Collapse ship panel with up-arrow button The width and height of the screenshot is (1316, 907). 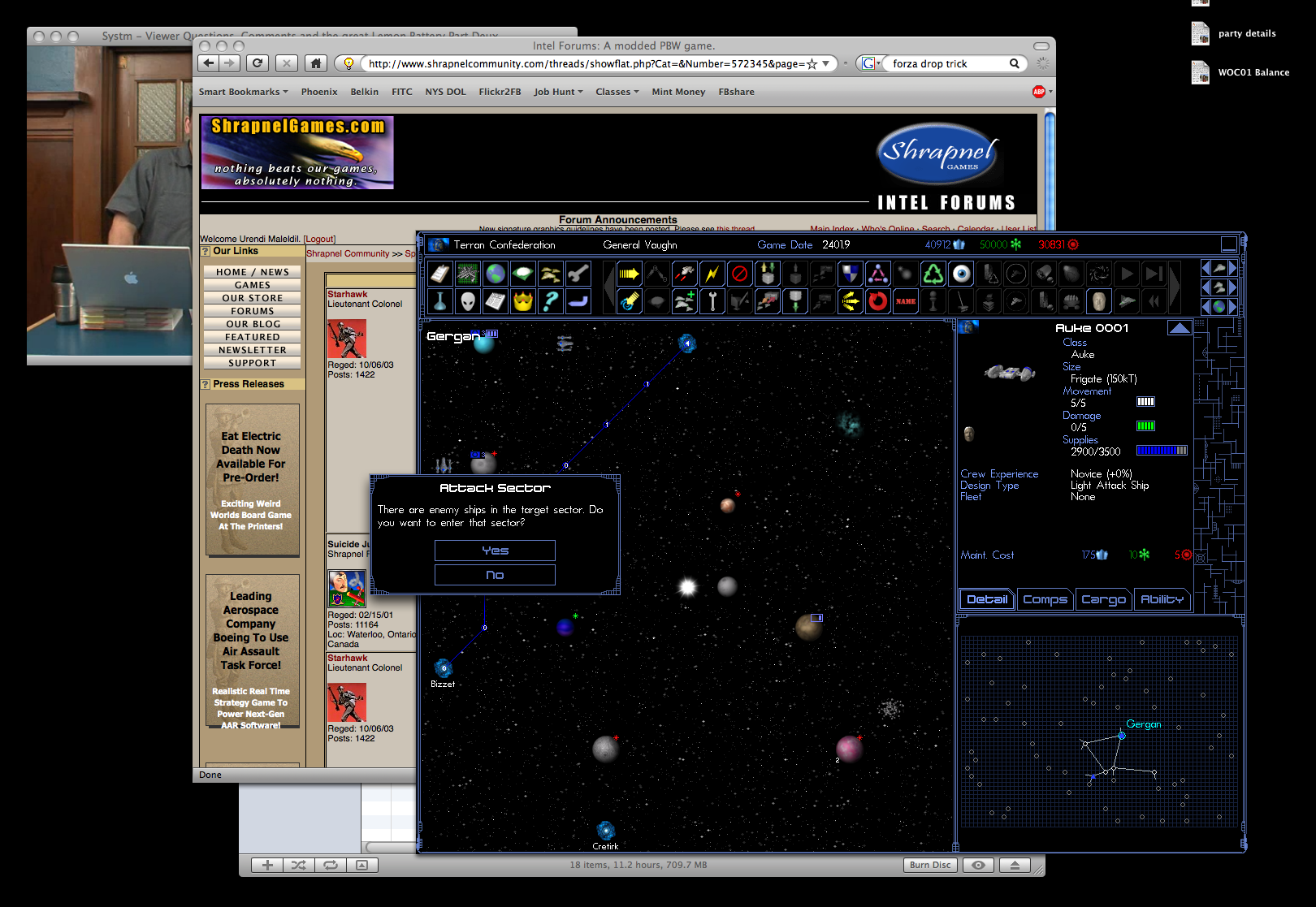click(1179, 327)
